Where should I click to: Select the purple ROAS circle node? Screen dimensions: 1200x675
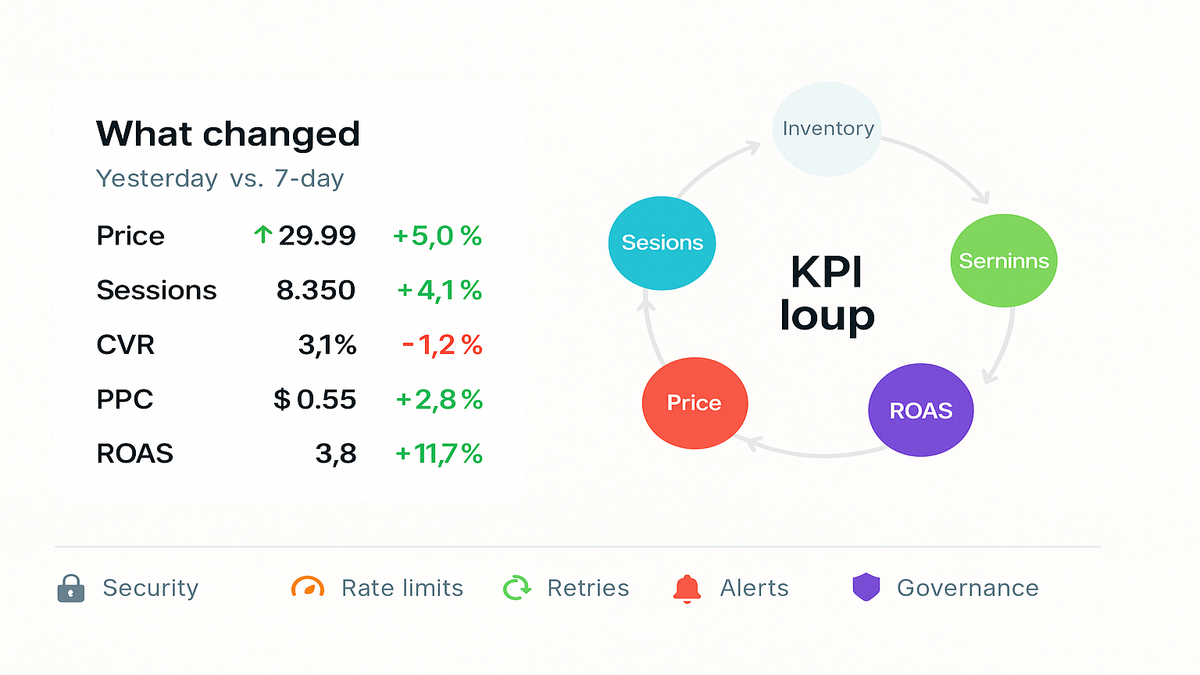point(921,410)
